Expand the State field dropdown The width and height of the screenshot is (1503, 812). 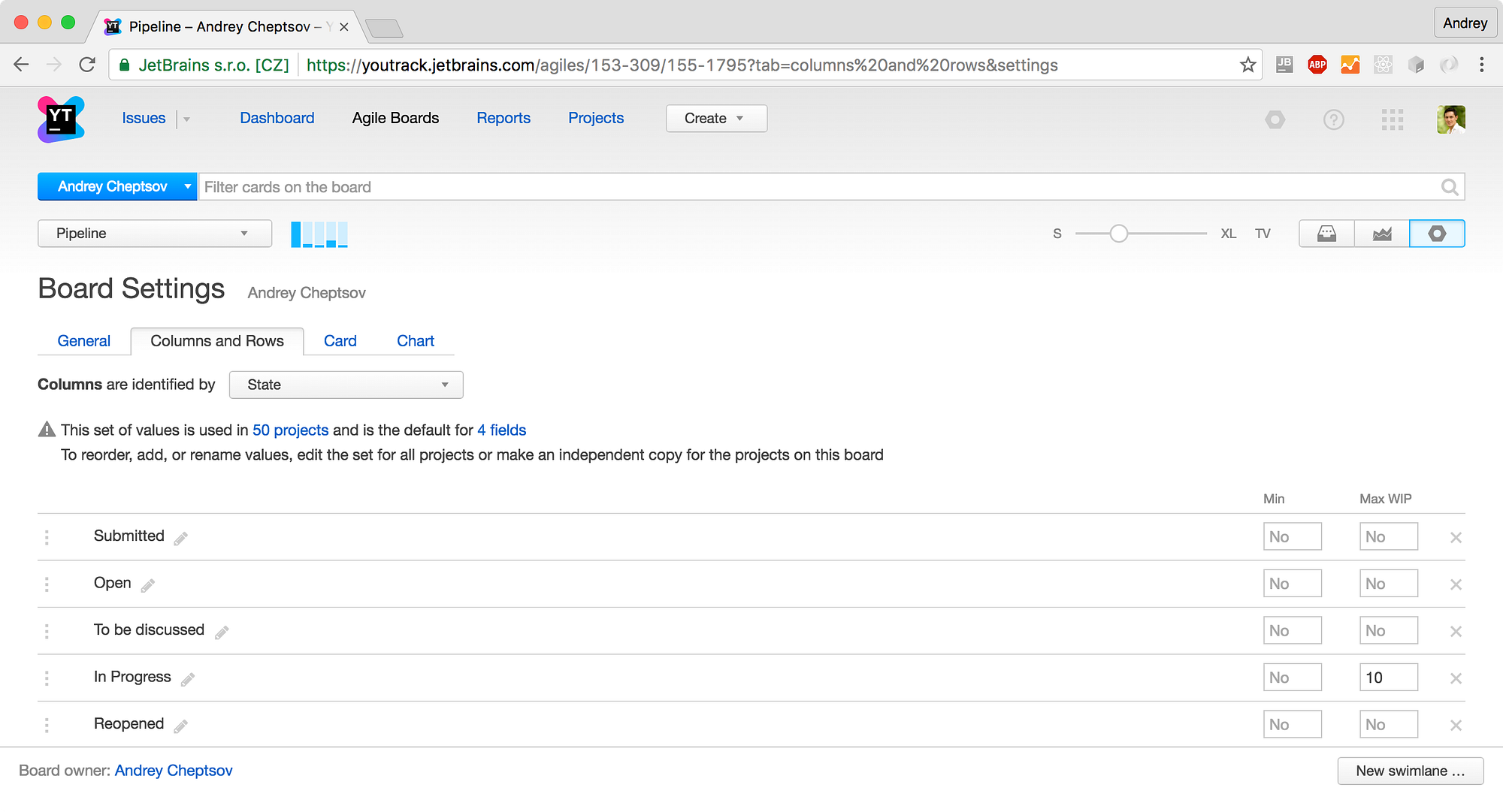(346, 385)
